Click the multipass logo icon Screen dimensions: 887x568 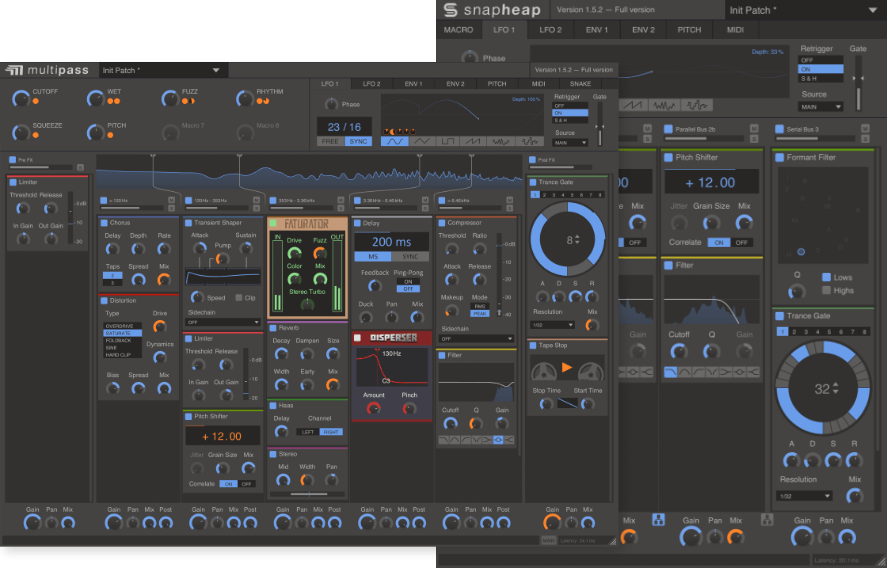click(15, 70)
